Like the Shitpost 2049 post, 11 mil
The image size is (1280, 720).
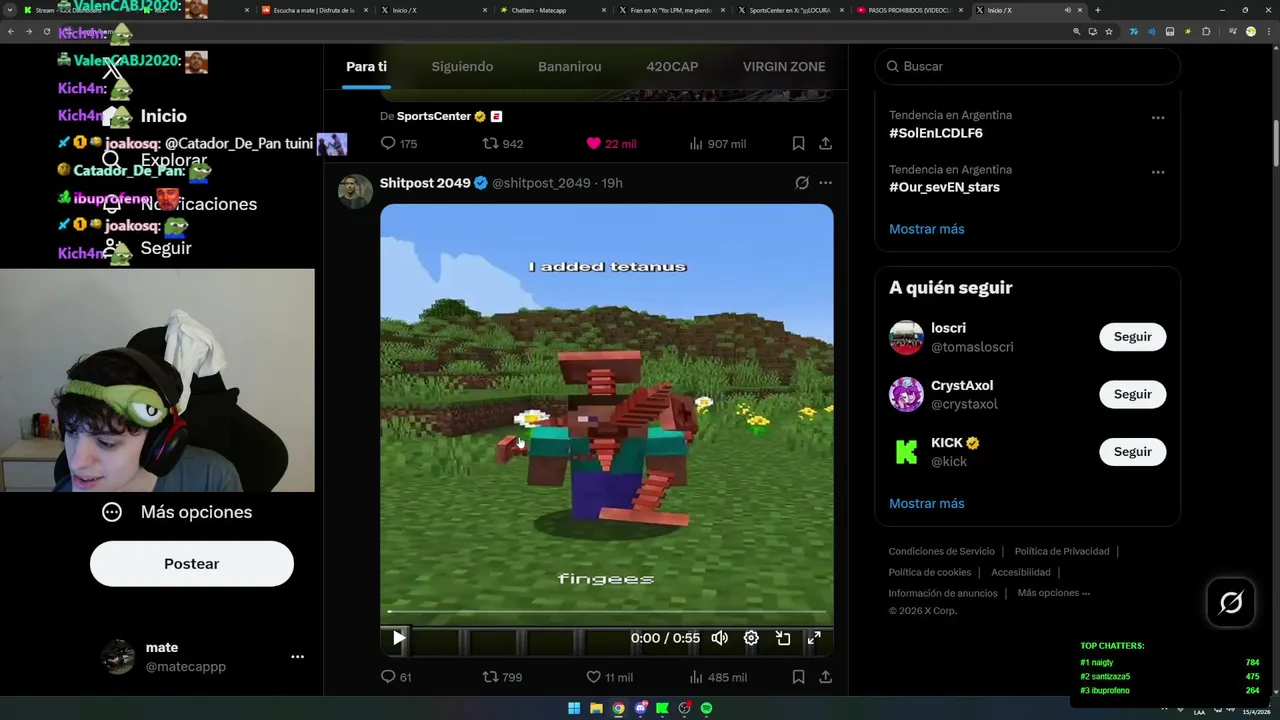(x=609, y=677)
